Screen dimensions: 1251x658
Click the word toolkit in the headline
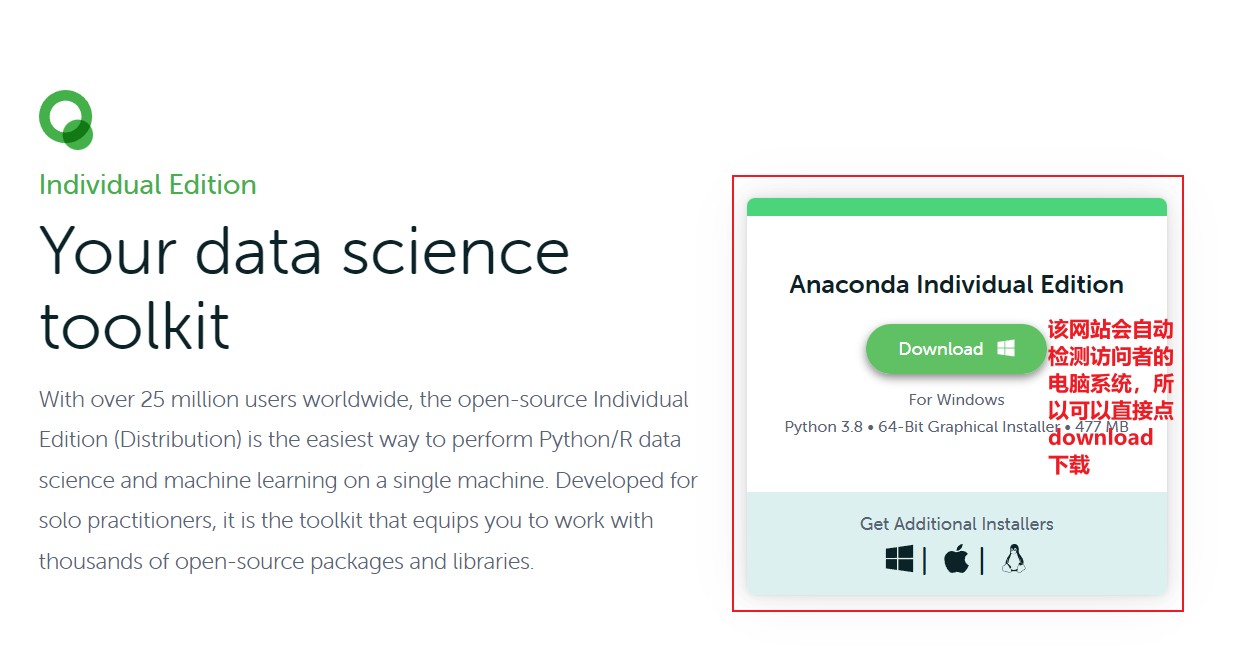134,324
